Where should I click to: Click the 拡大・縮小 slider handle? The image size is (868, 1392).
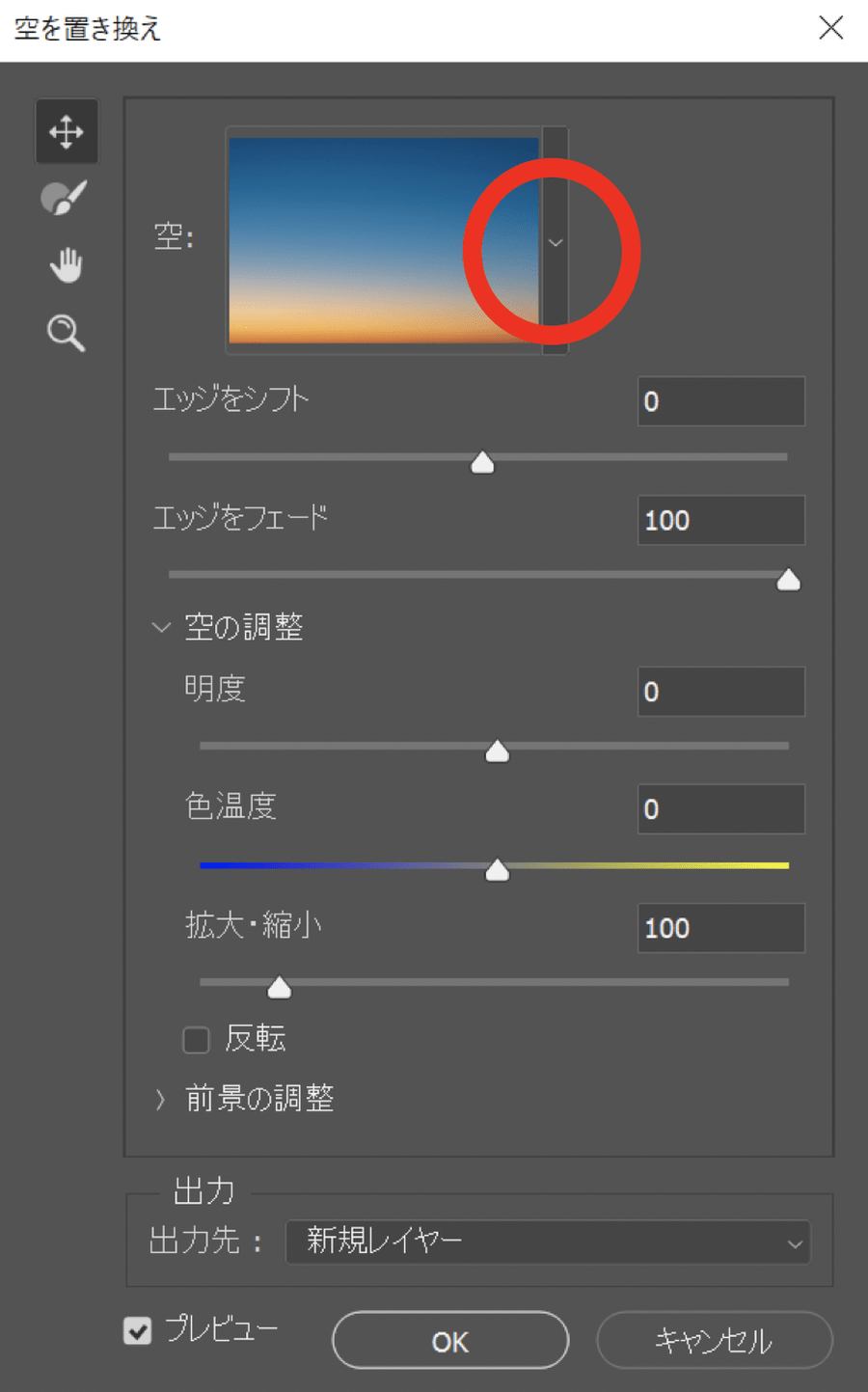tap(279, 988)
